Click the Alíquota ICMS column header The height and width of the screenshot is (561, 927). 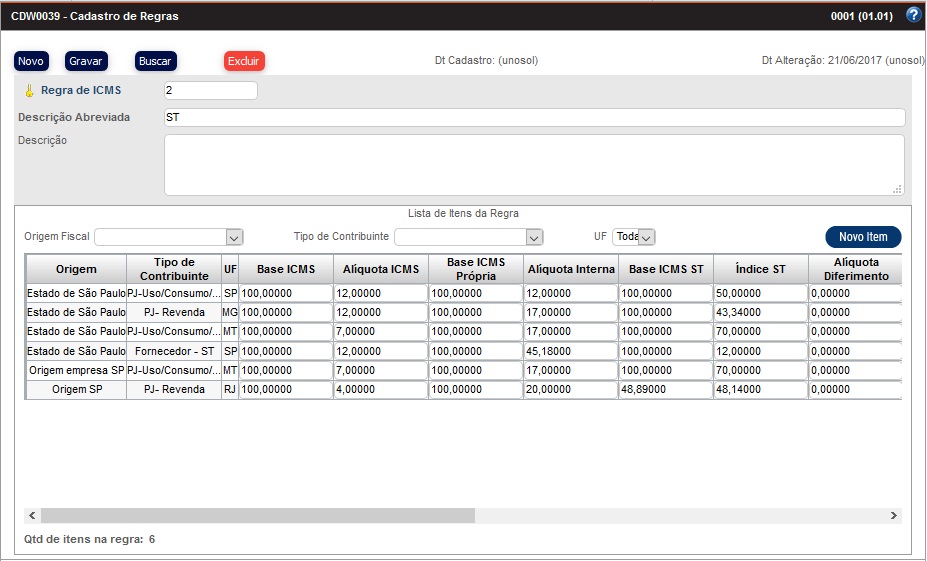381,269
